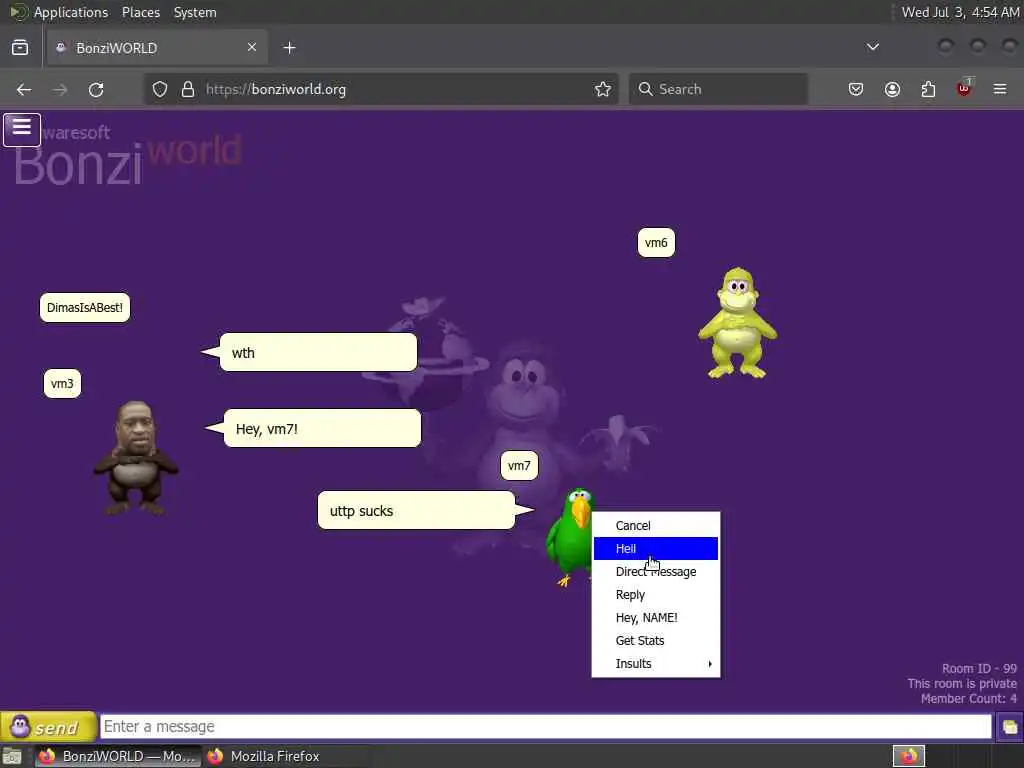Click the wth speech bubble
The image size is (1024, 768).
click(x=318, y=353)
